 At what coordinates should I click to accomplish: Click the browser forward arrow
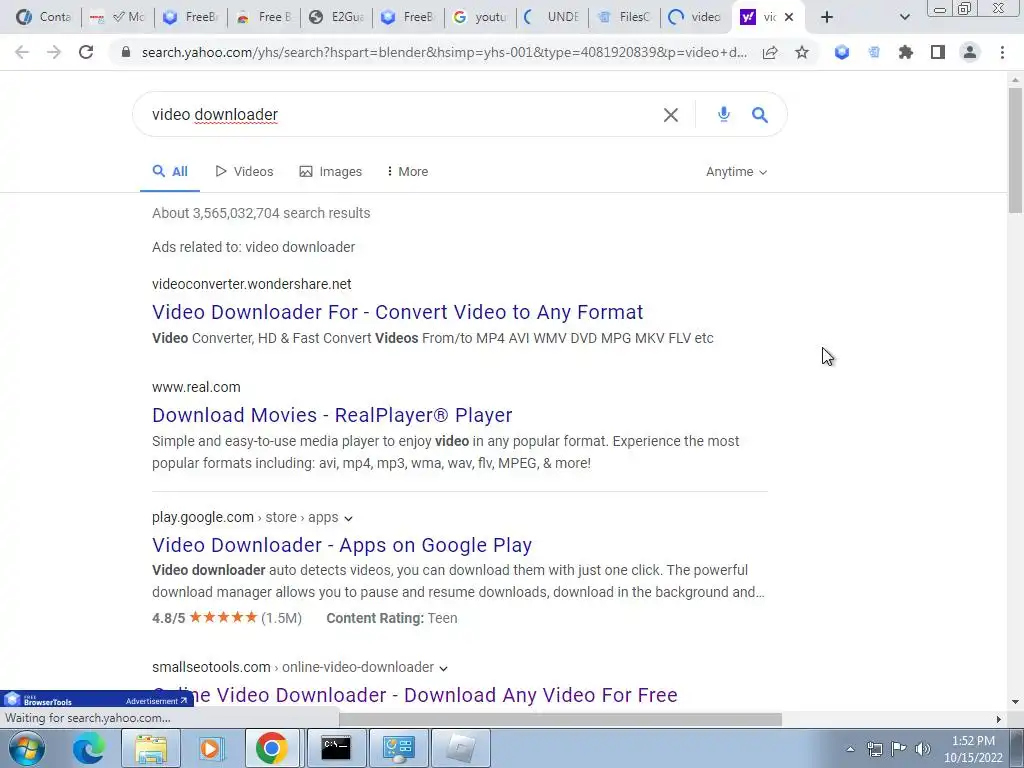click(54, 52)
